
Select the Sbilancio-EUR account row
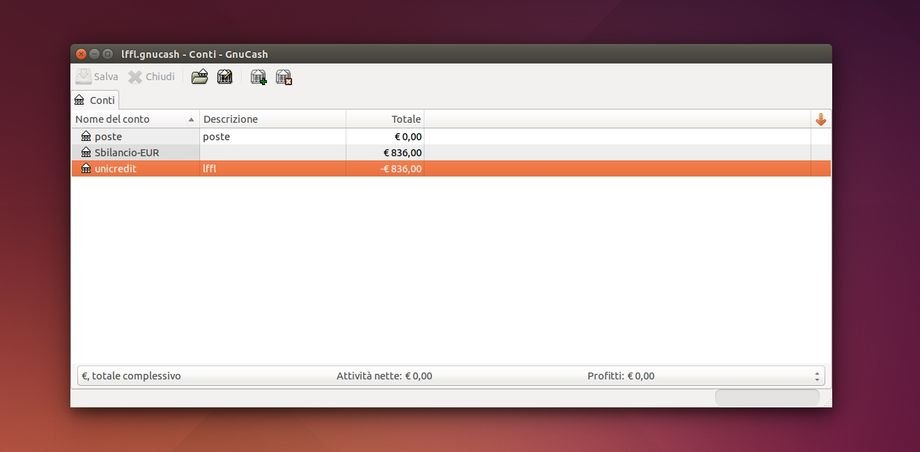[451, 153]
